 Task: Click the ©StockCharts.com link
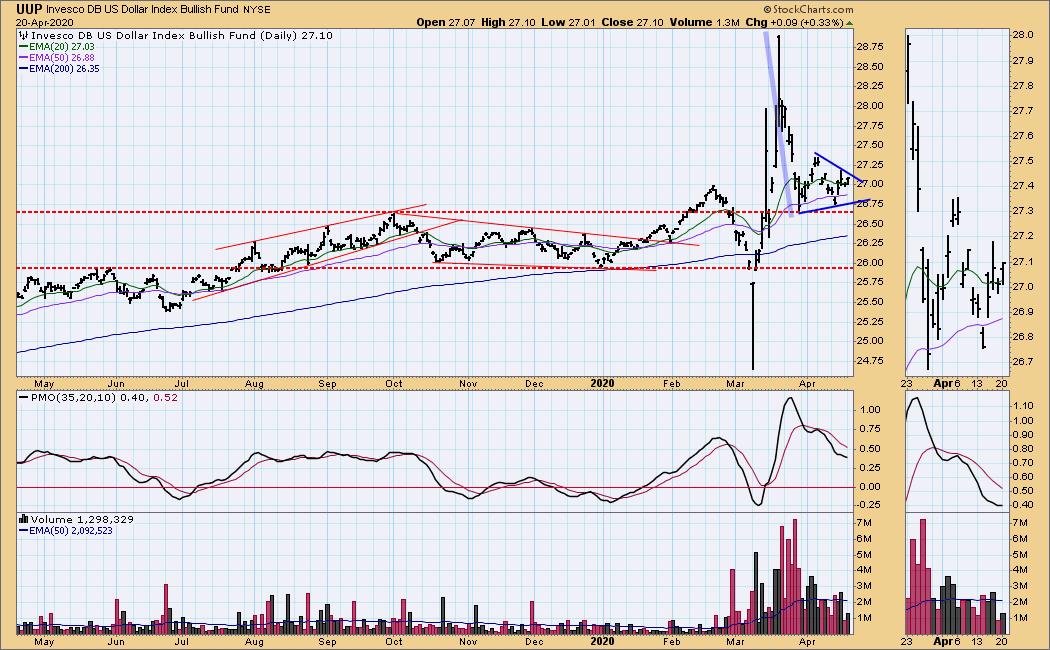coord(808,9)
